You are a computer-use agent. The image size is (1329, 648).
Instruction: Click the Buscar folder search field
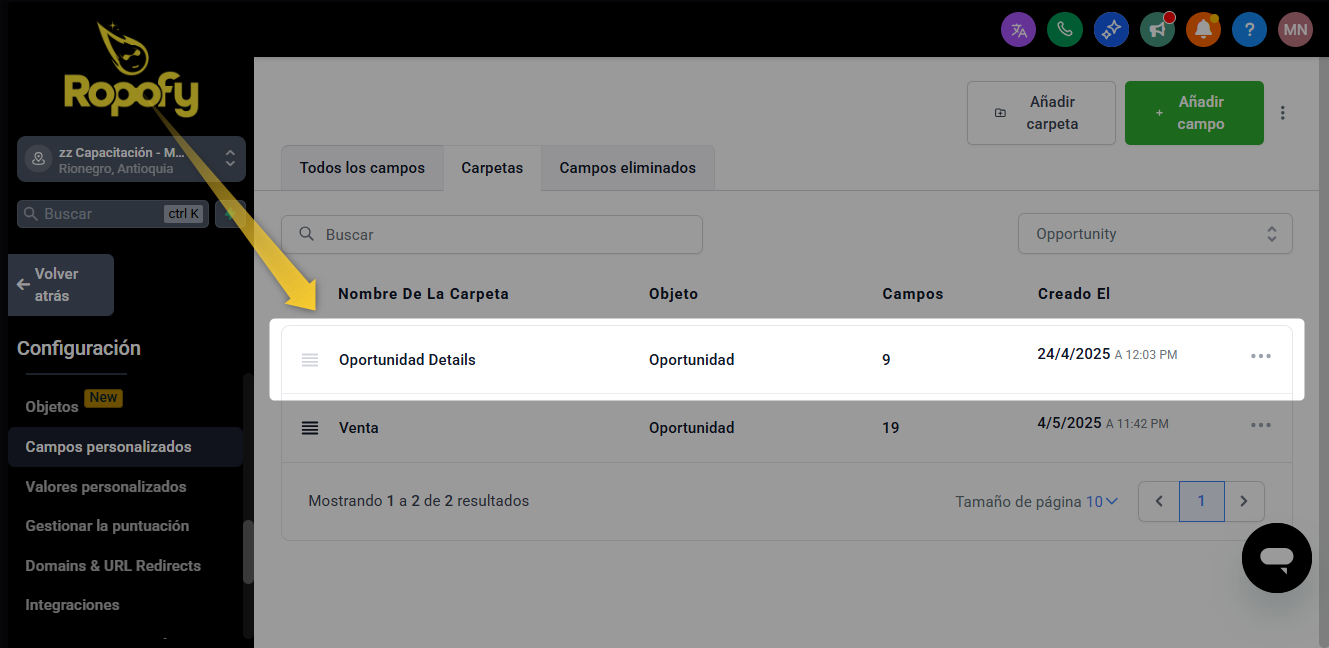[492, 235]
